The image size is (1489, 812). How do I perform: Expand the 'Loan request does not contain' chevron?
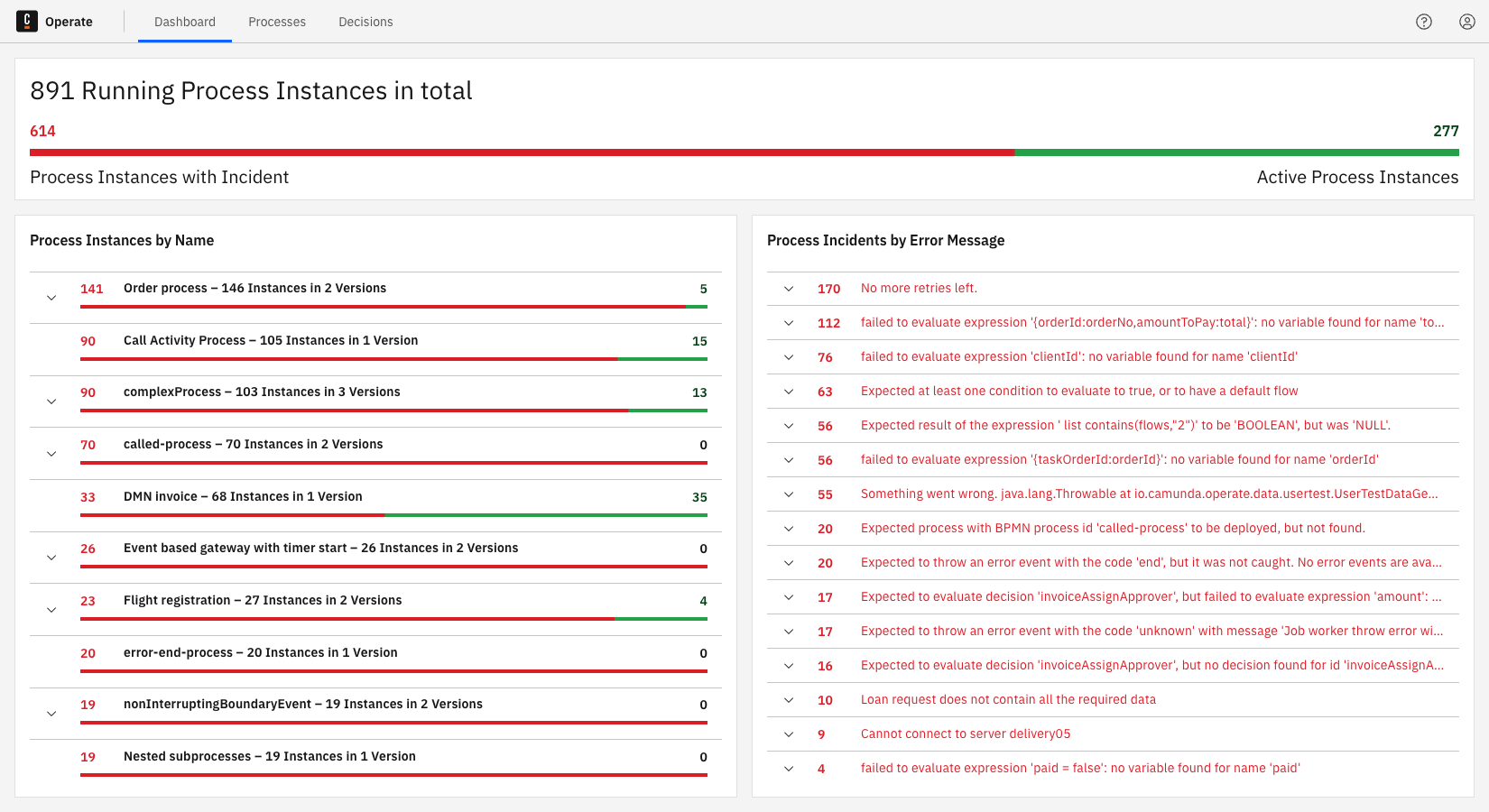(x=789, y=700)
